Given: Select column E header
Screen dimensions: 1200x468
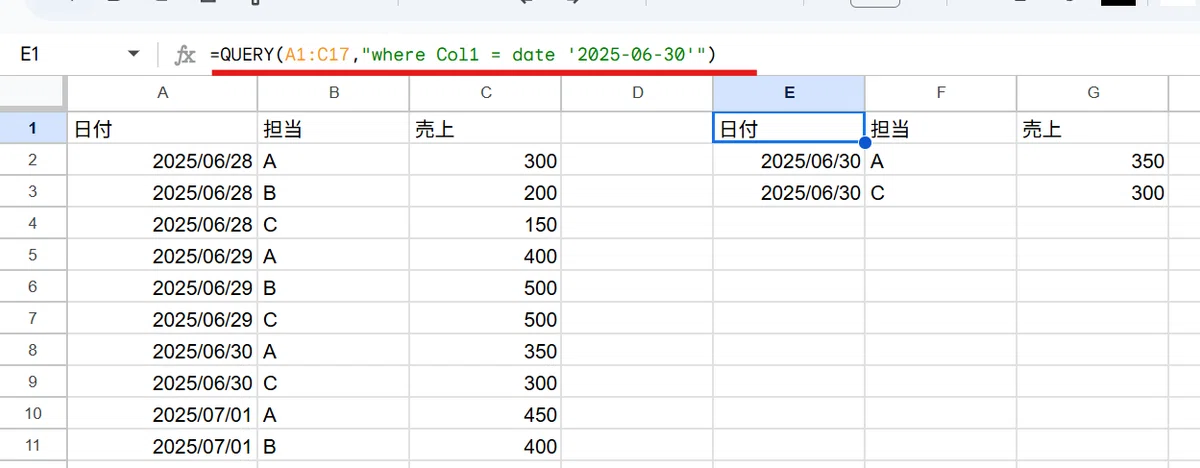Looking at the screenshot, I should [x=789, y=93].
